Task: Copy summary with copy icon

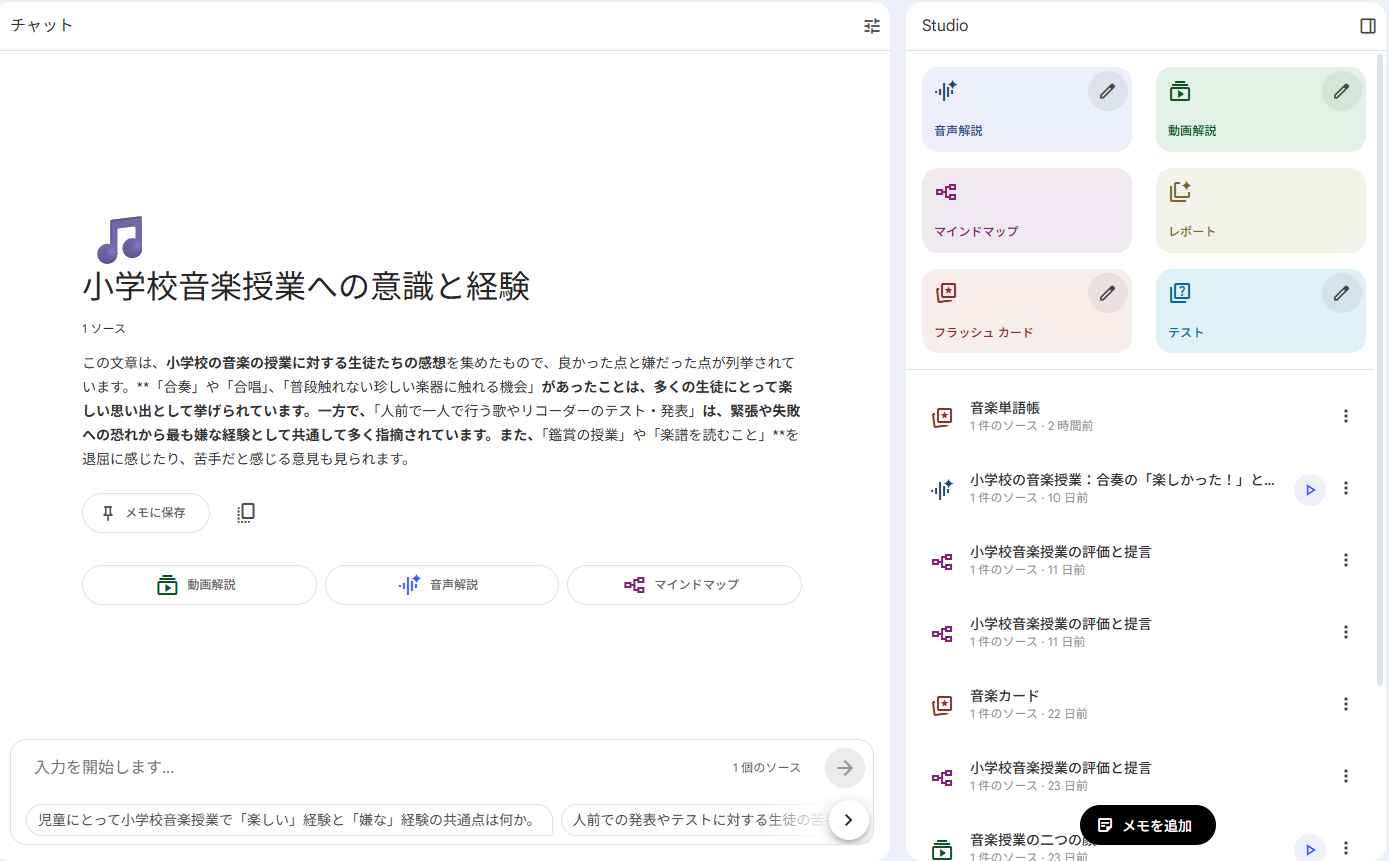Action: [246, 513]
